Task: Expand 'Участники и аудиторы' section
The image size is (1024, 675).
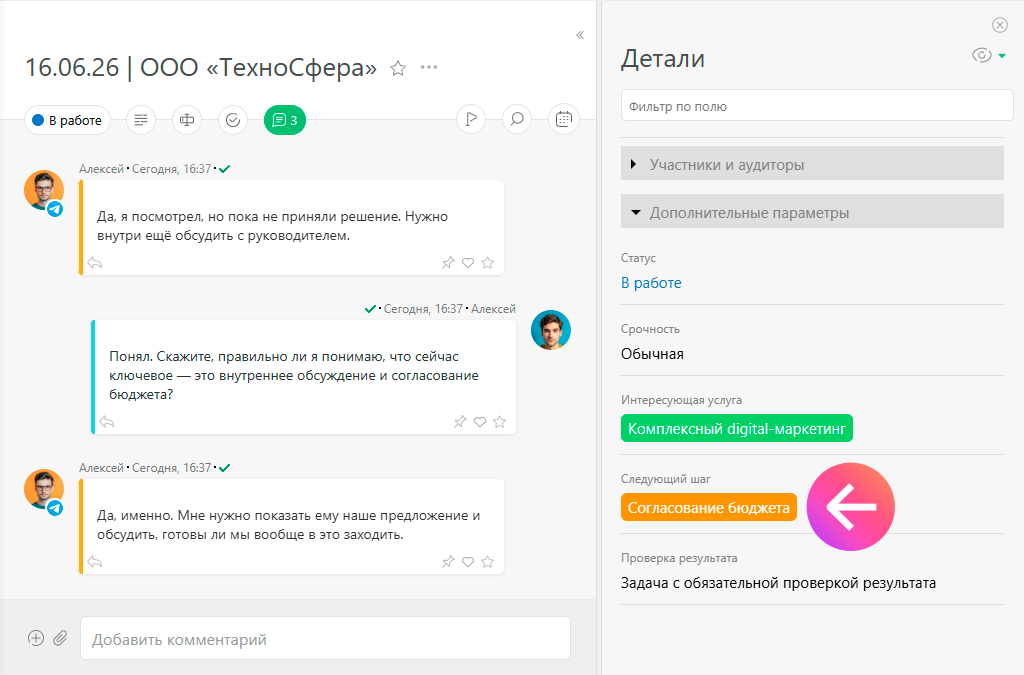Action: (x=812, y=164)
